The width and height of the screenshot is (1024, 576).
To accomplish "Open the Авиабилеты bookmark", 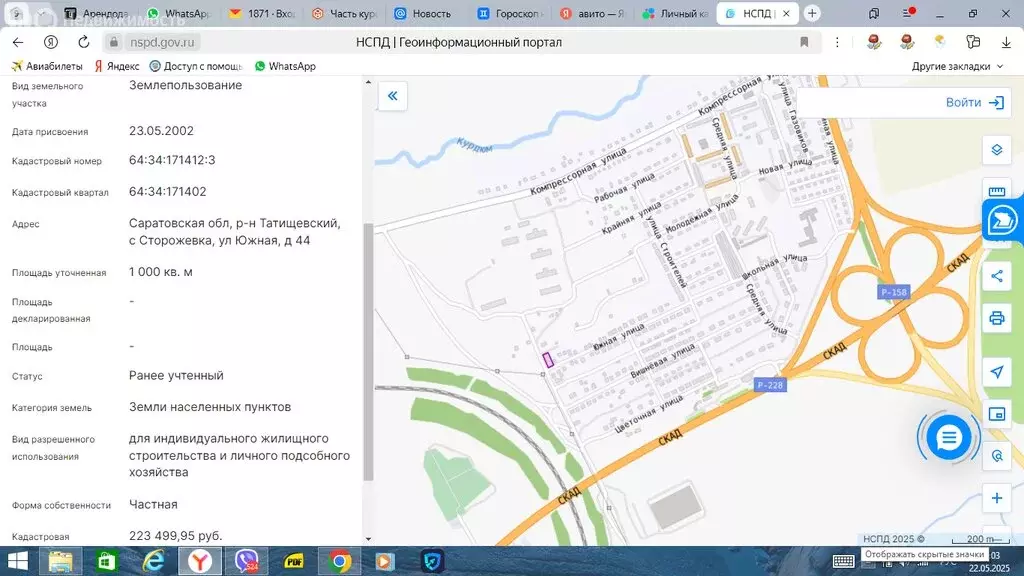I will click(47, 67).
